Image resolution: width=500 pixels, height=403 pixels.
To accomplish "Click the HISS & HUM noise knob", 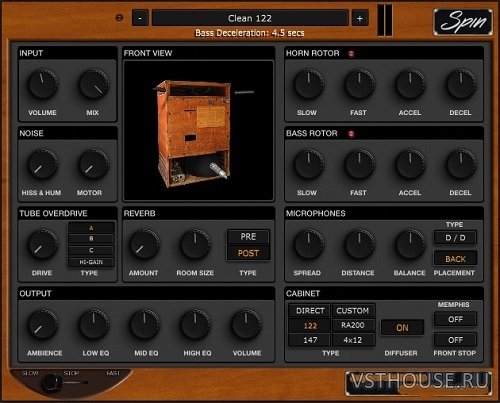I will tap(43, 164).
